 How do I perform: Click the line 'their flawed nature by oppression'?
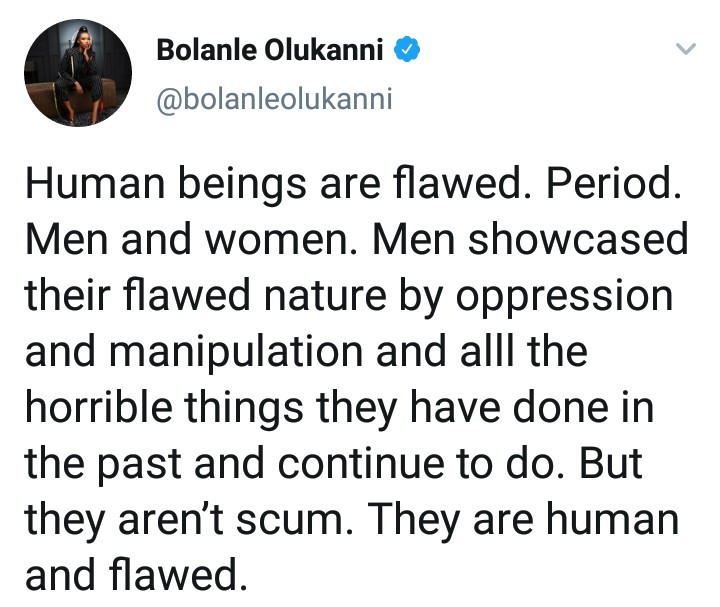tap(349, 297)
